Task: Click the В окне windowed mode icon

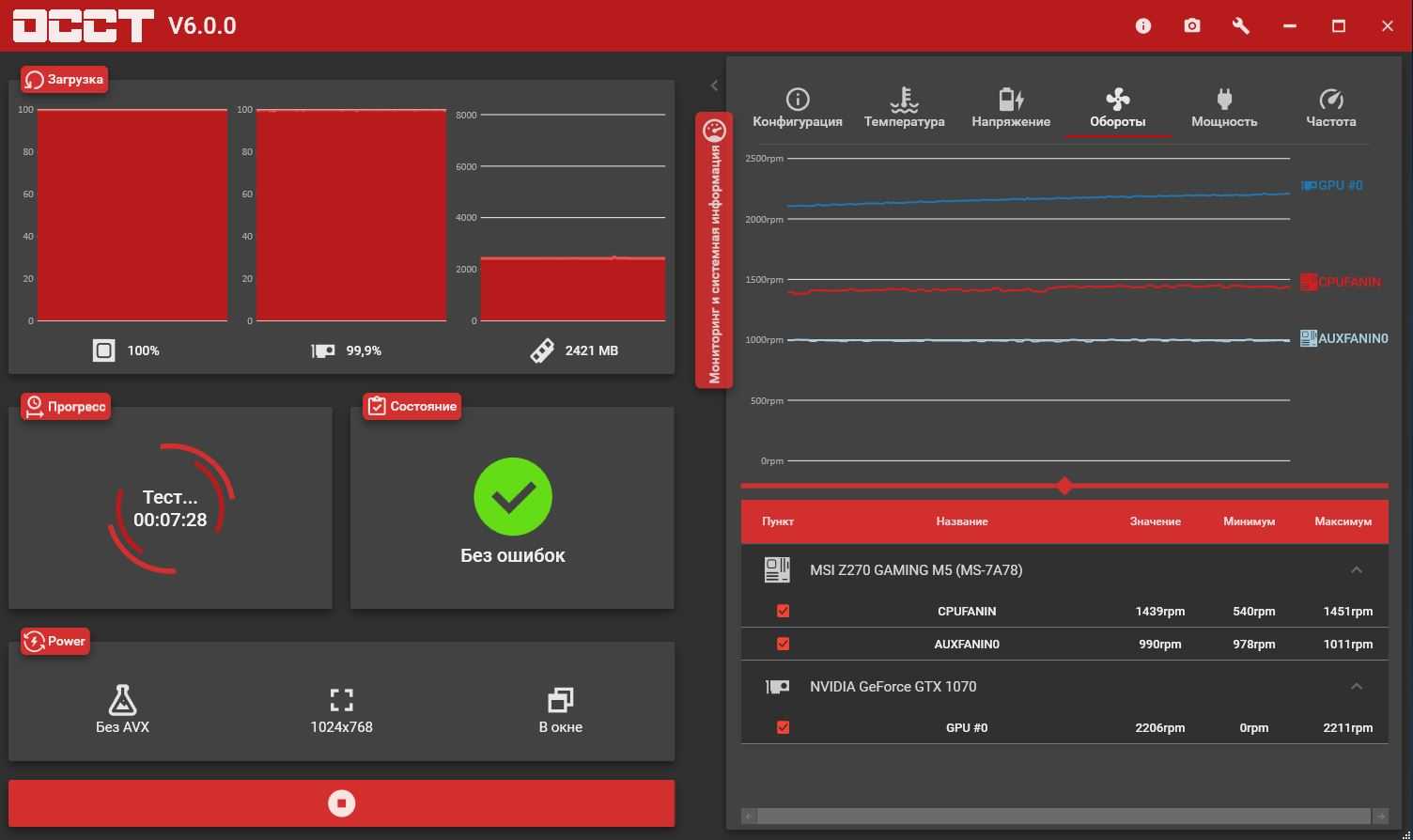Action: point(560,701)
